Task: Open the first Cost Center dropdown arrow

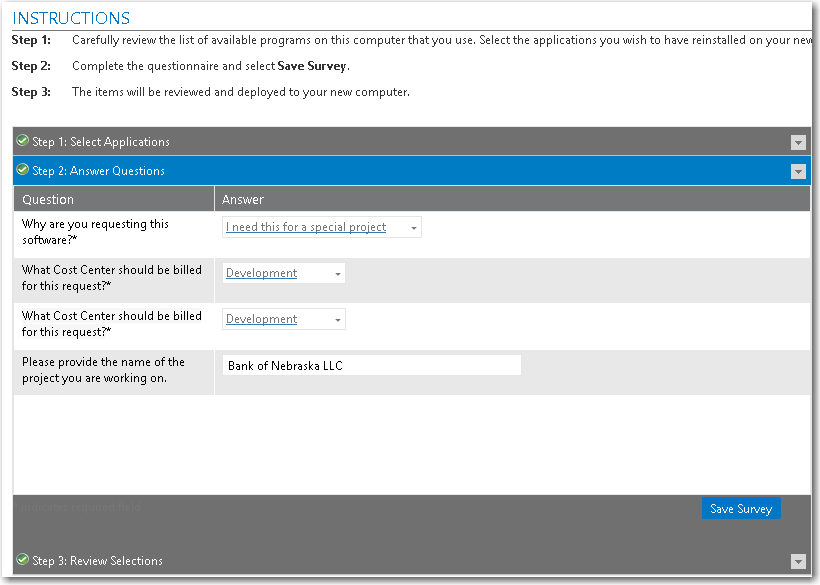Action: click(338, 274)
